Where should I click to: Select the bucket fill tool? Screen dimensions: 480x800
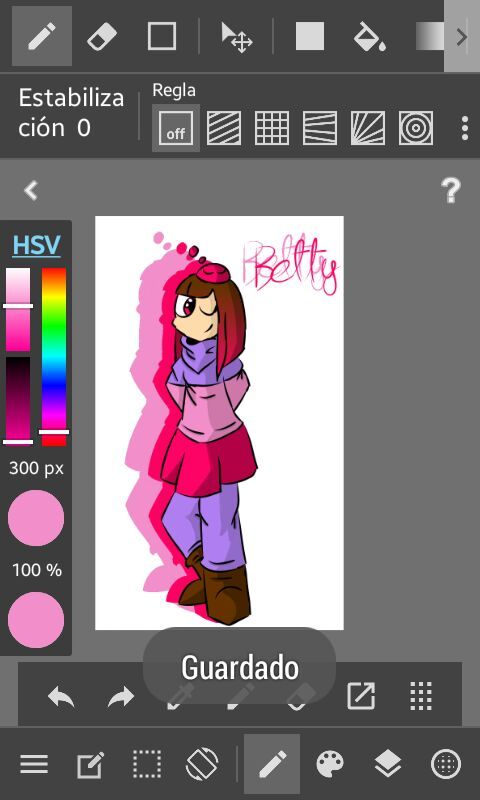point(370,36)
